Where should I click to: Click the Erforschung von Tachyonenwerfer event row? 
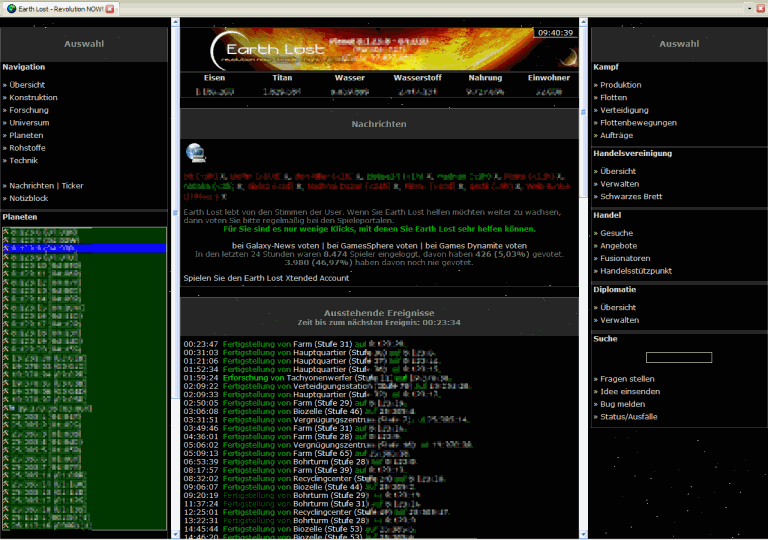(317, 378)
